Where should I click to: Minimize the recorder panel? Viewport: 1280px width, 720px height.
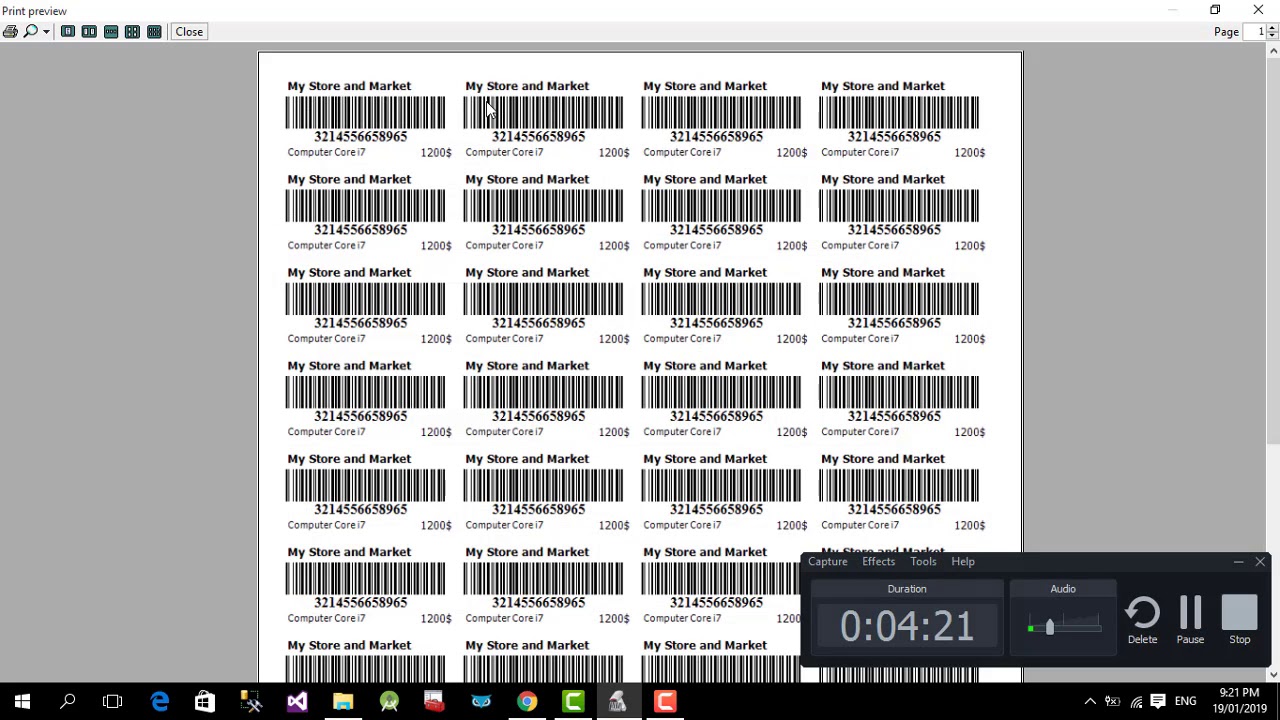[1238, 562]
